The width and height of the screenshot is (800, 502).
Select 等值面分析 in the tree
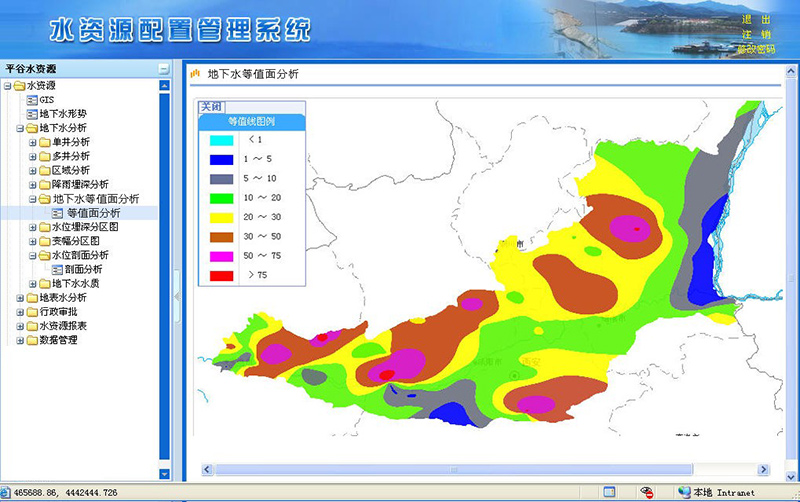93,213
